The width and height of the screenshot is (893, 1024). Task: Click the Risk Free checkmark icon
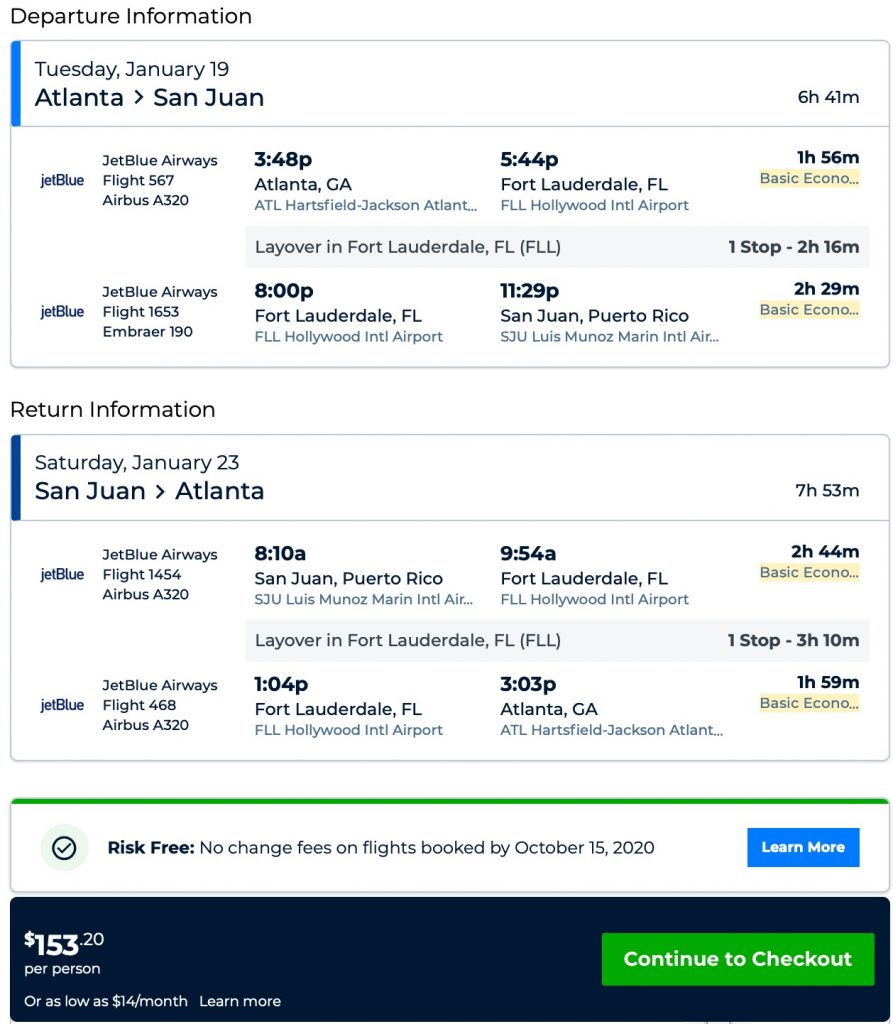64,848
